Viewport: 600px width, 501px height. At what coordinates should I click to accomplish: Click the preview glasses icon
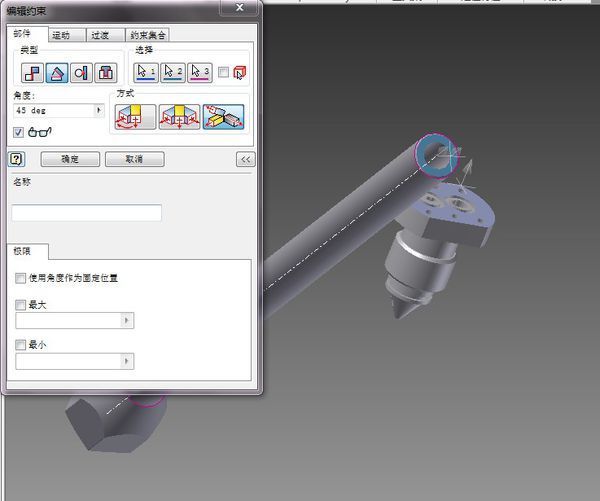tap(40, 132)
